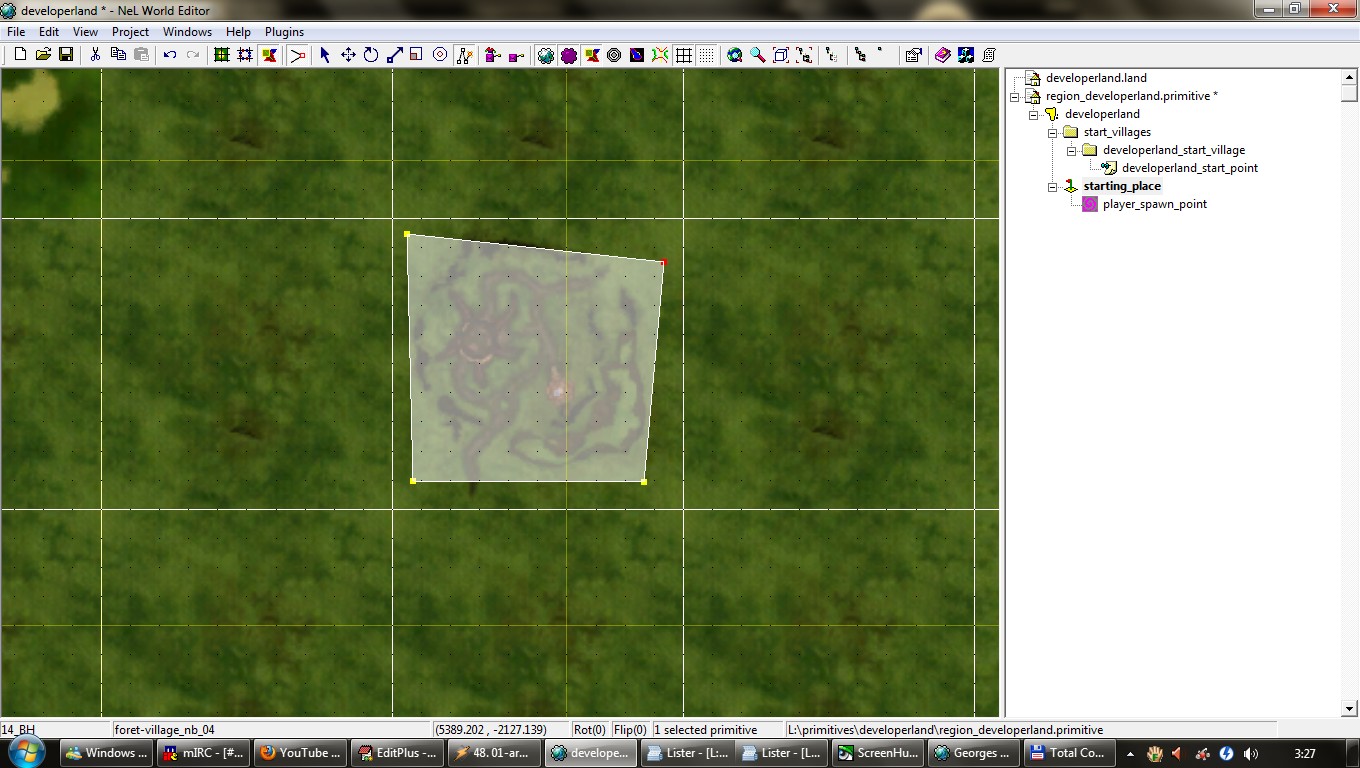Click the red vertex of the polygon
Viewport: 1360px width, 768px height.
click(x=663, y=263)
